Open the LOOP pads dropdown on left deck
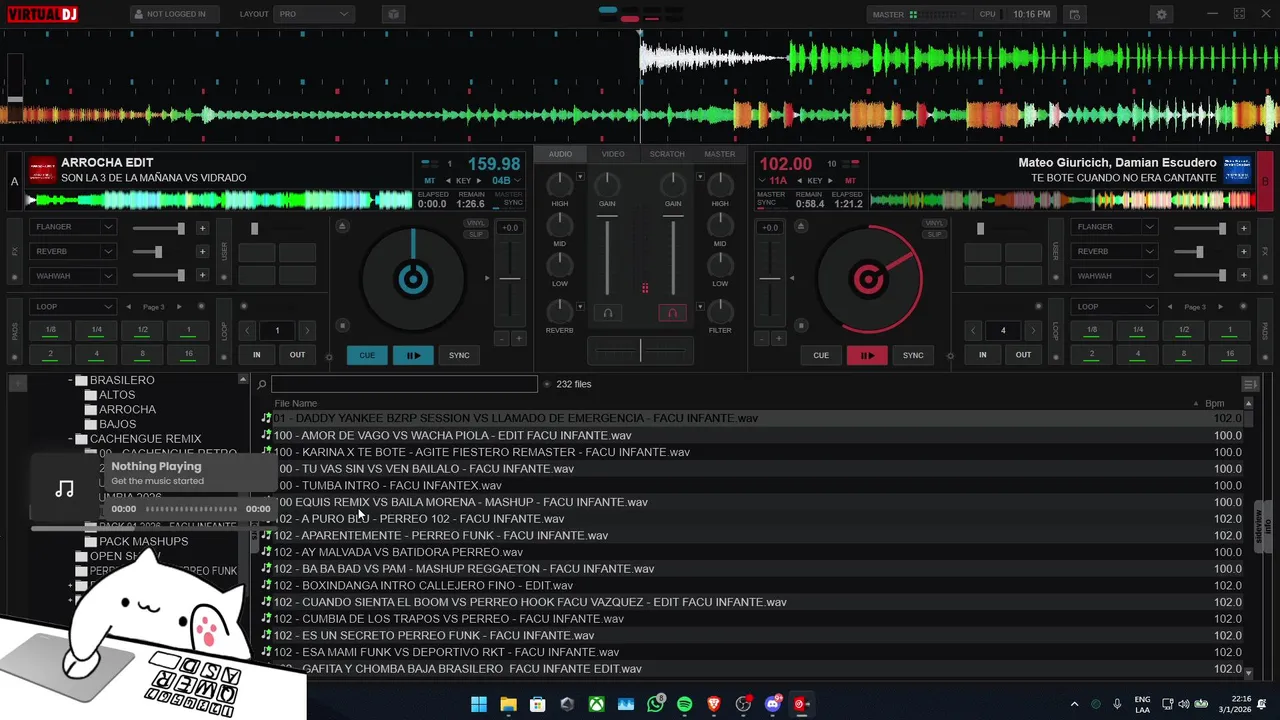Screen dimensions: 1280x720 75,307
